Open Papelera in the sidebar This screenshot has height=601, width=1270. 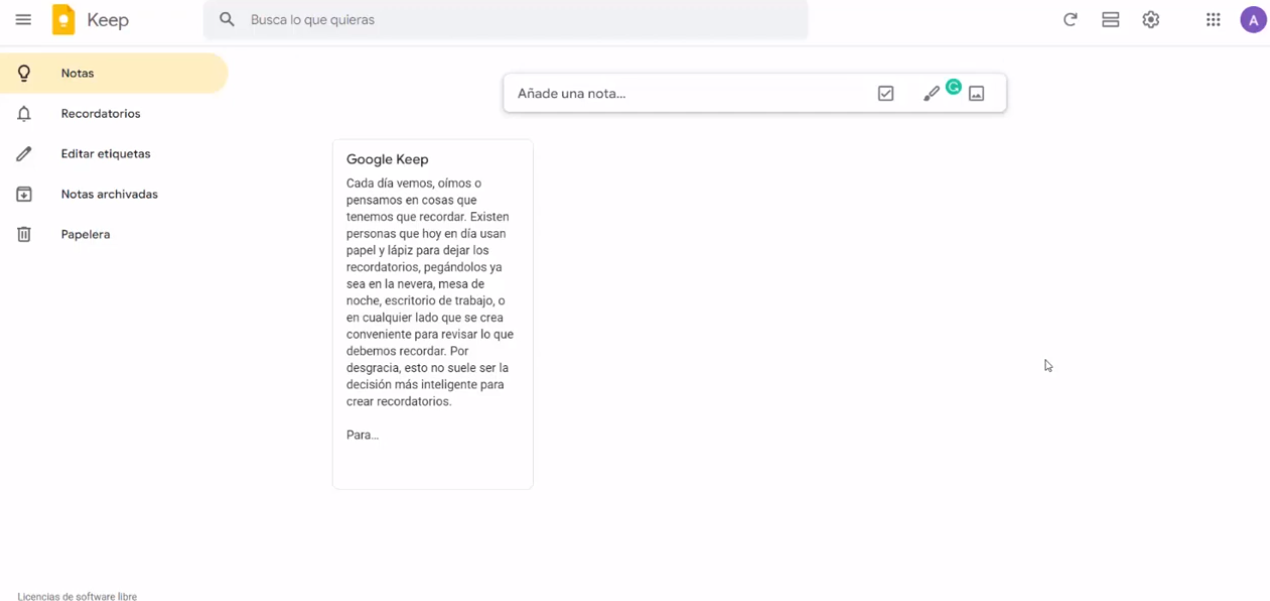coord(114,234)
